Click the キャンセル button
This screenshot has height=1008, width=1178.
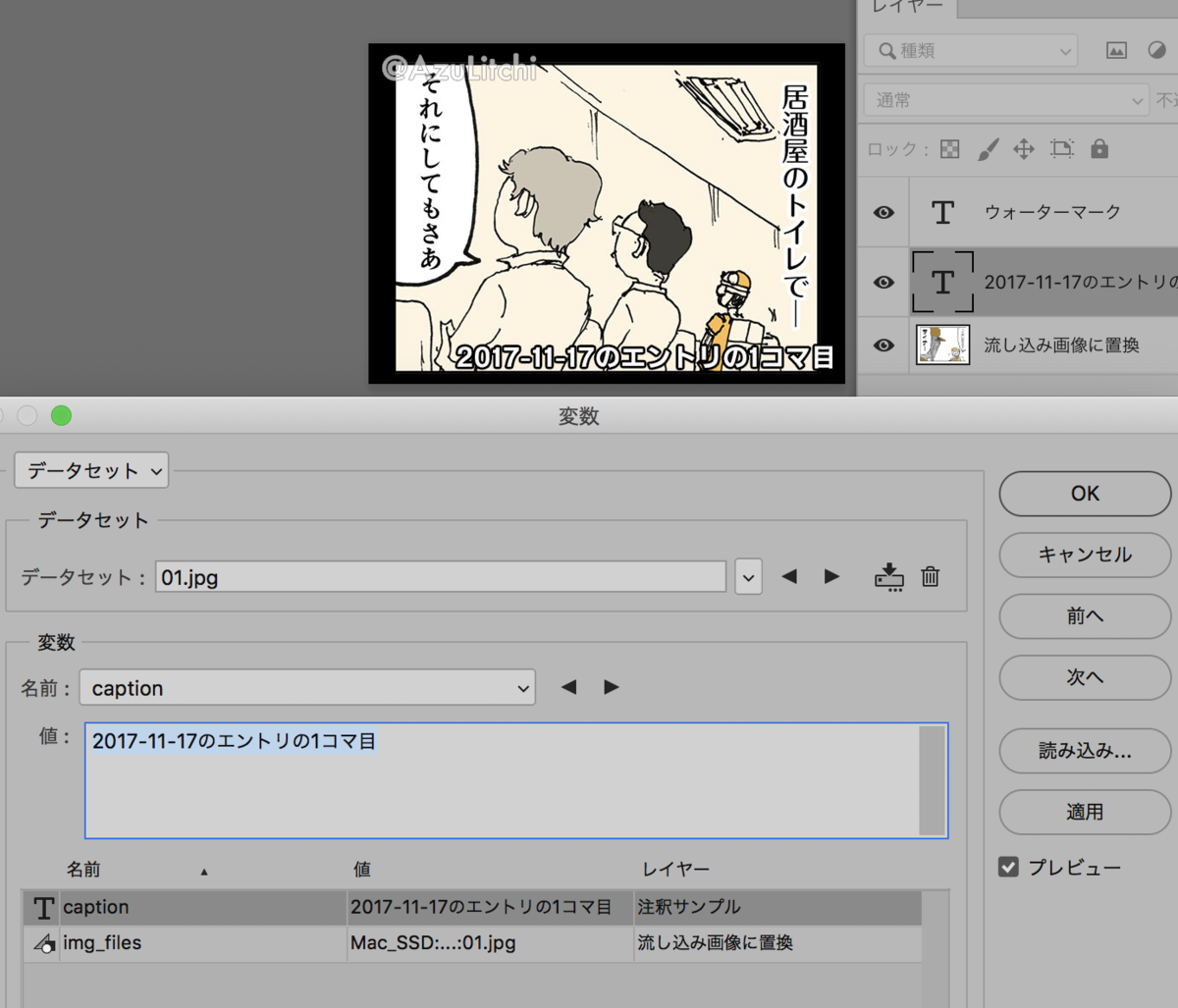pyautogui.click(x=1085, y=555)
